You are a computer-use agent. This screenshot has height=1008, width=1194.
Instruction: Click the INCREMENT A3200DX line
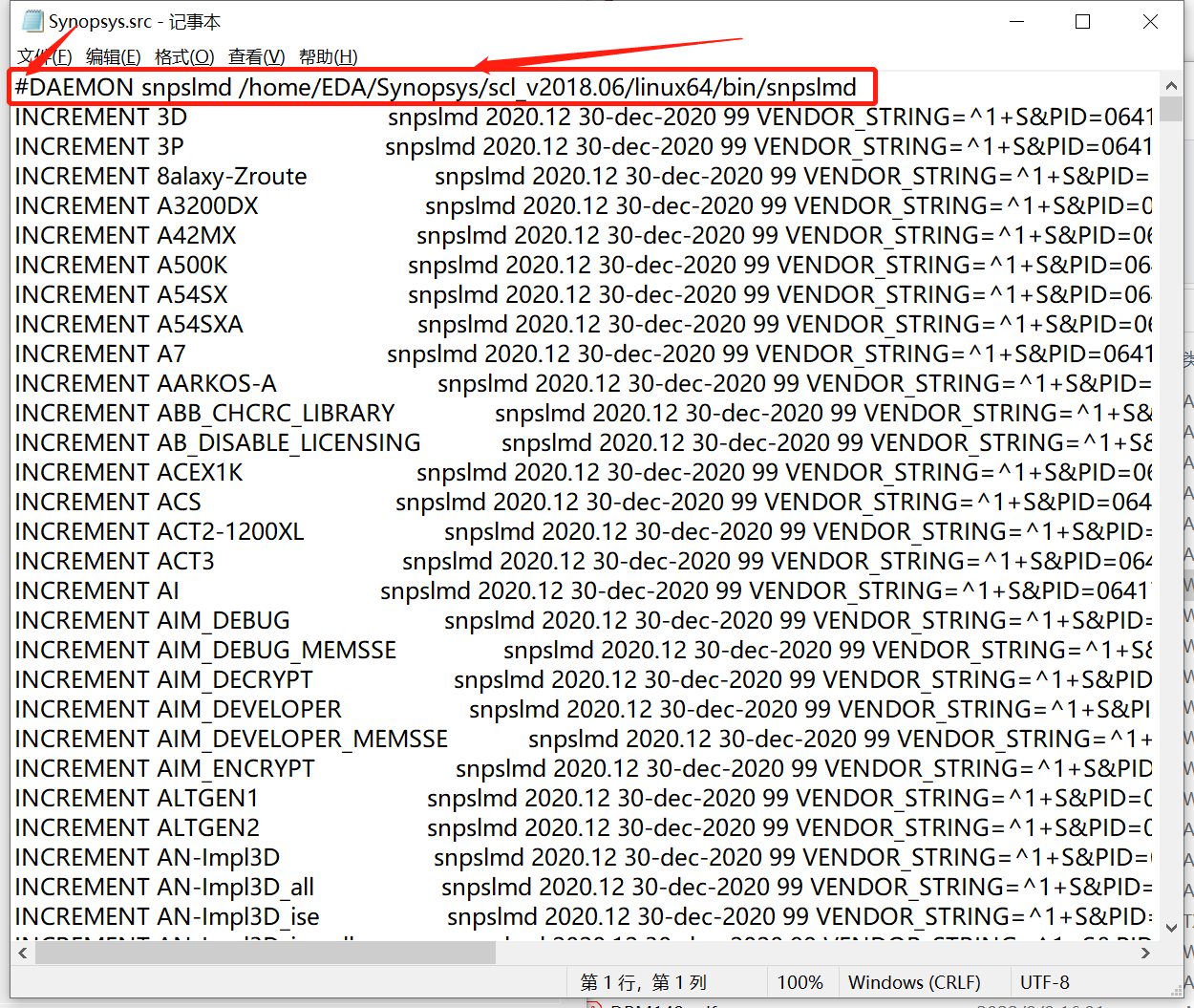tap(584, 205)
